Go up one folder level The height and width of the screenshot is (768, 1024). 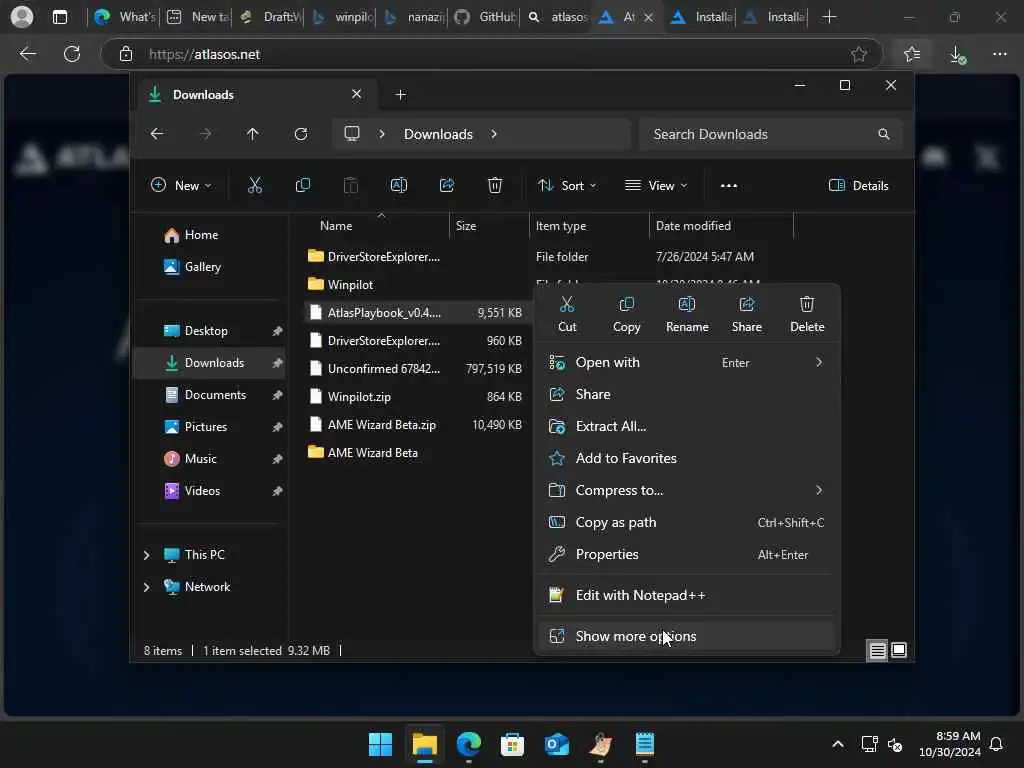(253, 134)
